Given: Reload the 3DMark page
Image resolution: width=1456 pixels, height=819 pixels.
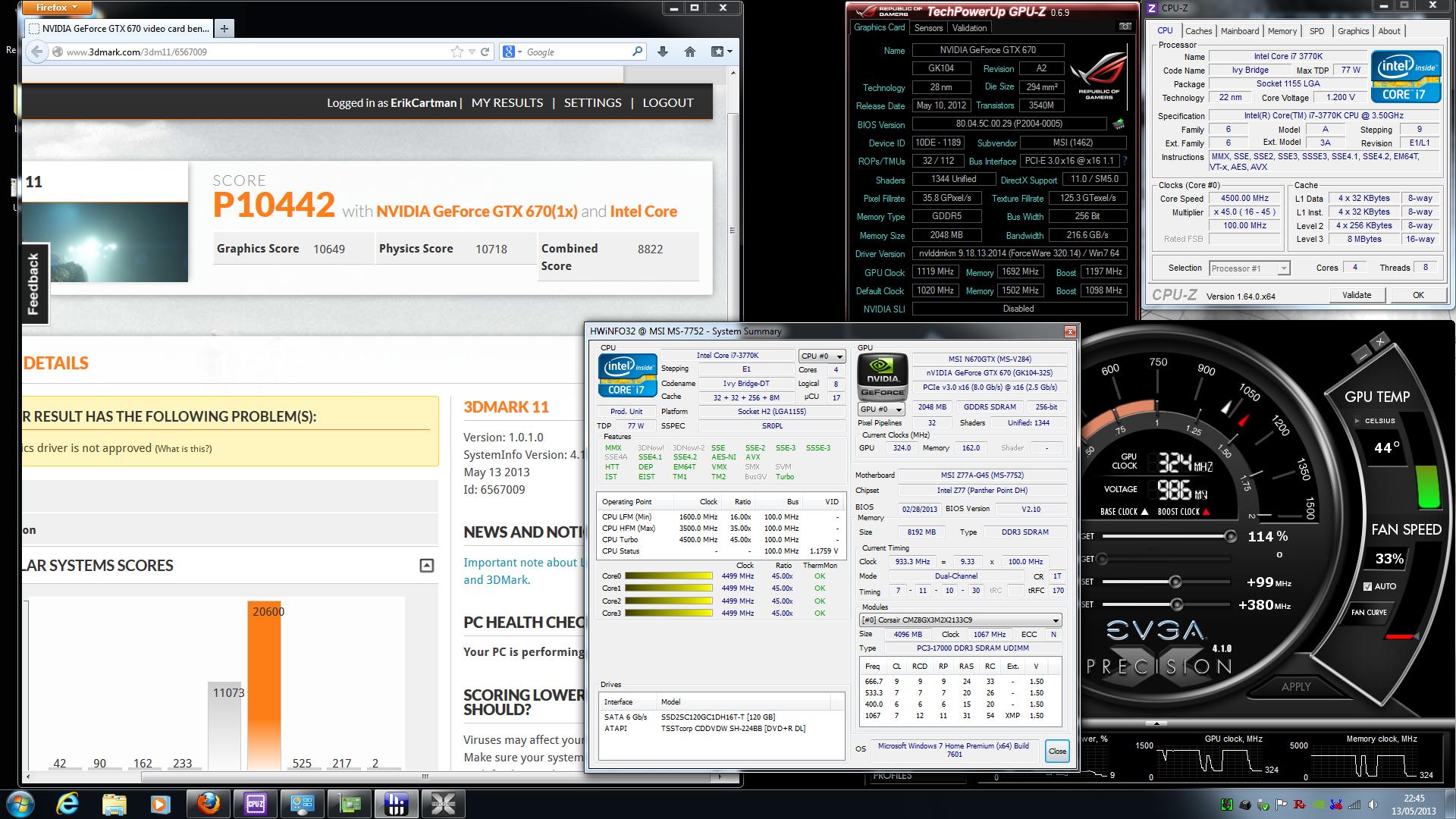Looking at the screenshot, I should click(x=485, y=52).
